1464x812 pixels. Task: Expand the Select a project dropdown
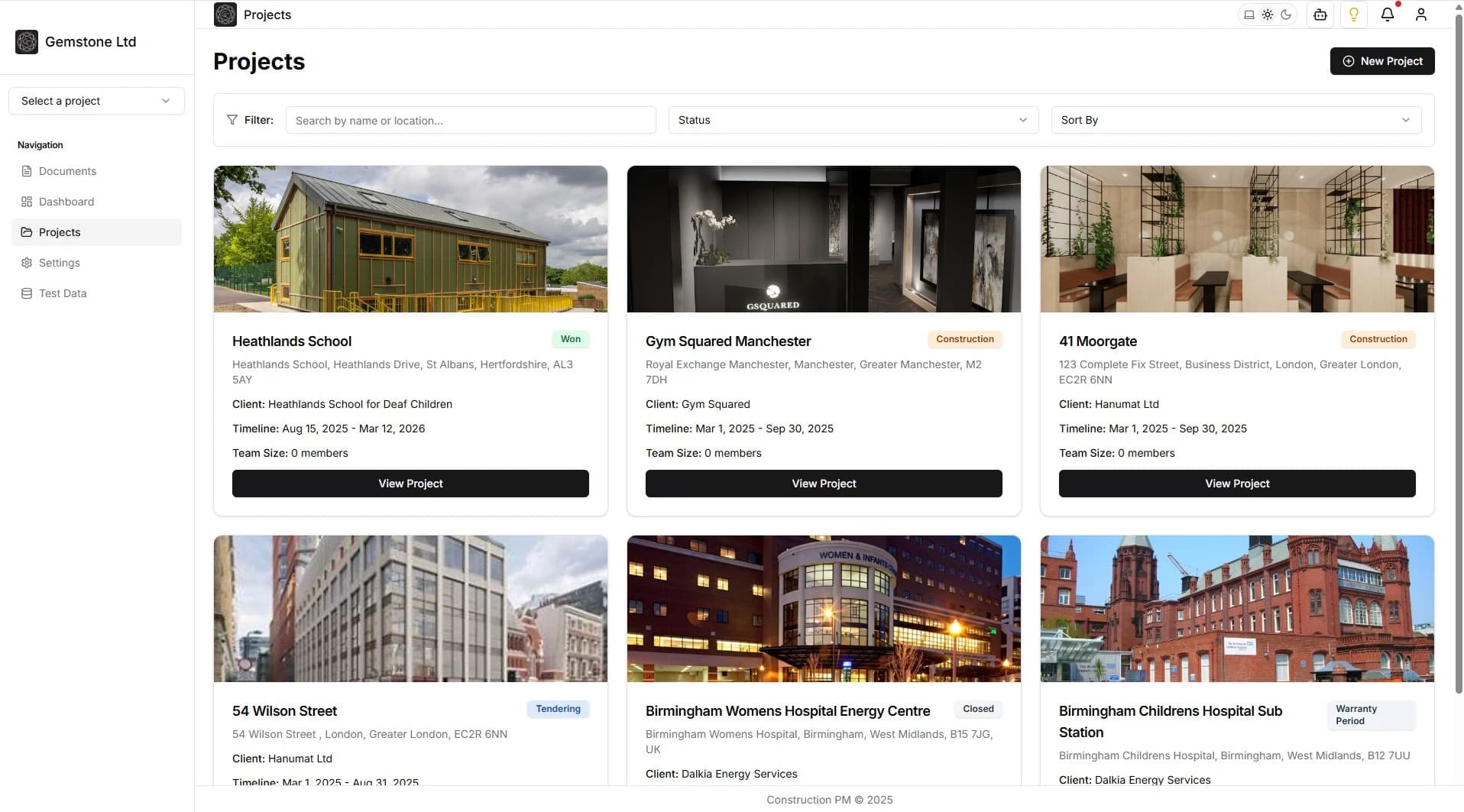click(x=96, y=100)
